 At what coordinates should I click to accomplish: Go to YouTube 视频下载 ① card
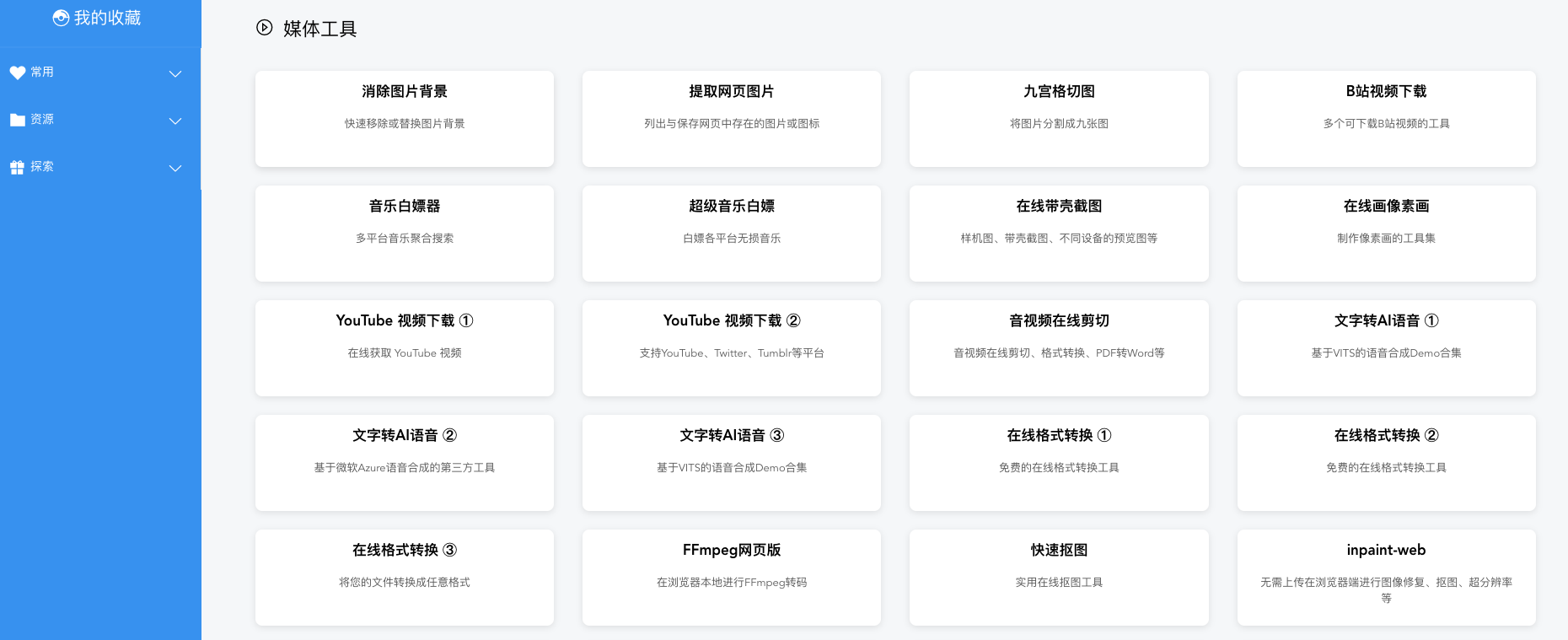[x=405, y=347]
